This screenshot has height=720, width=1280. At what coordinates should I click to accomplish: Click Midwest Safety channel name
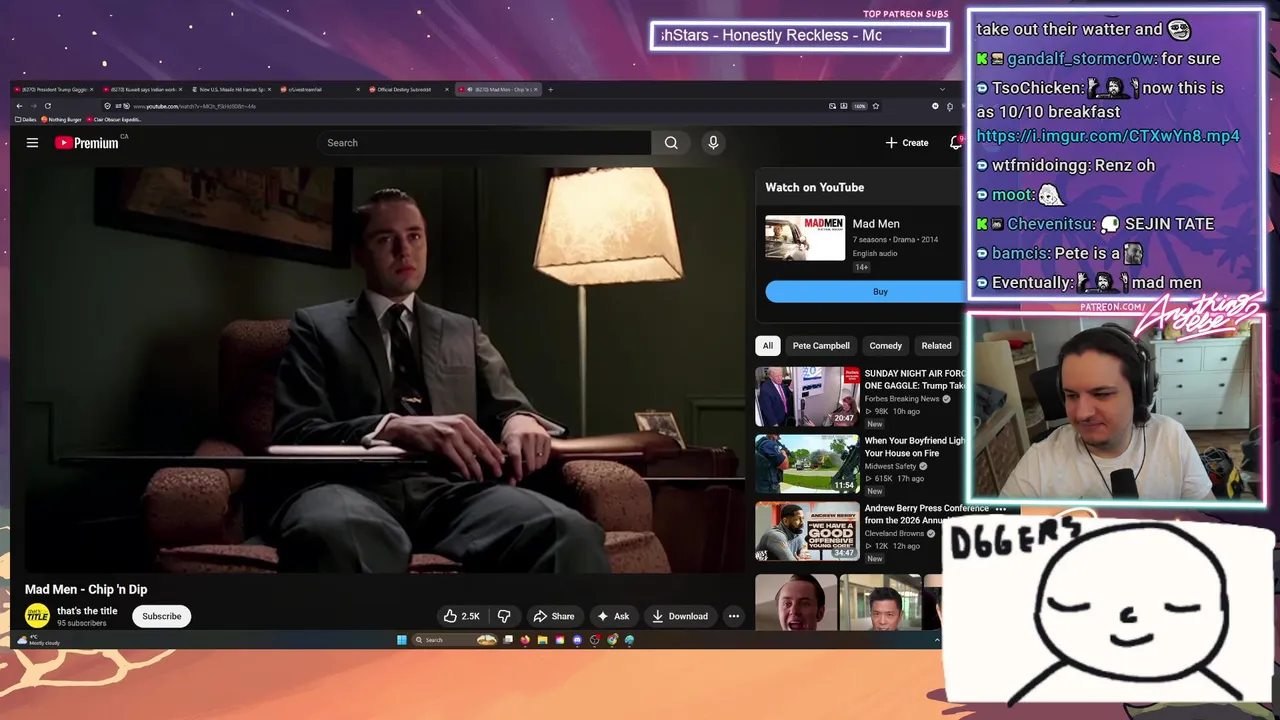tap(890, 466)
